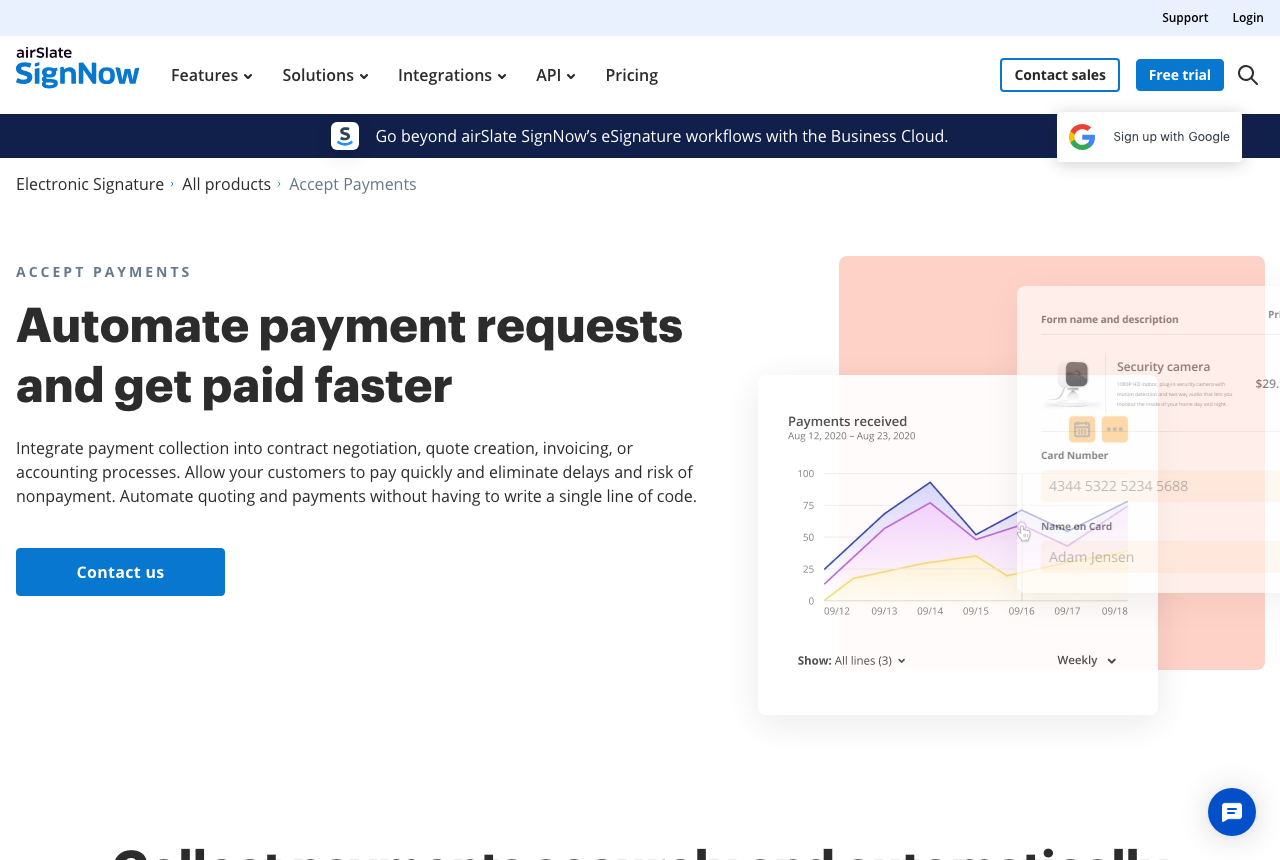Click the security camera thumbnail

click(x=1072, y=382)
